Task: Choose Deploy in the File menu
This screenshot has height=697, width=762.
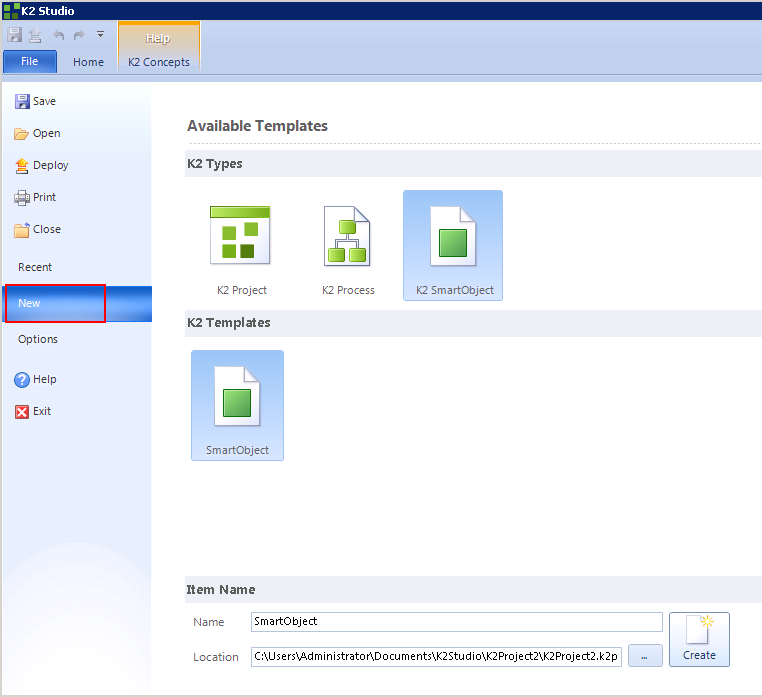Action: [51, 165]
